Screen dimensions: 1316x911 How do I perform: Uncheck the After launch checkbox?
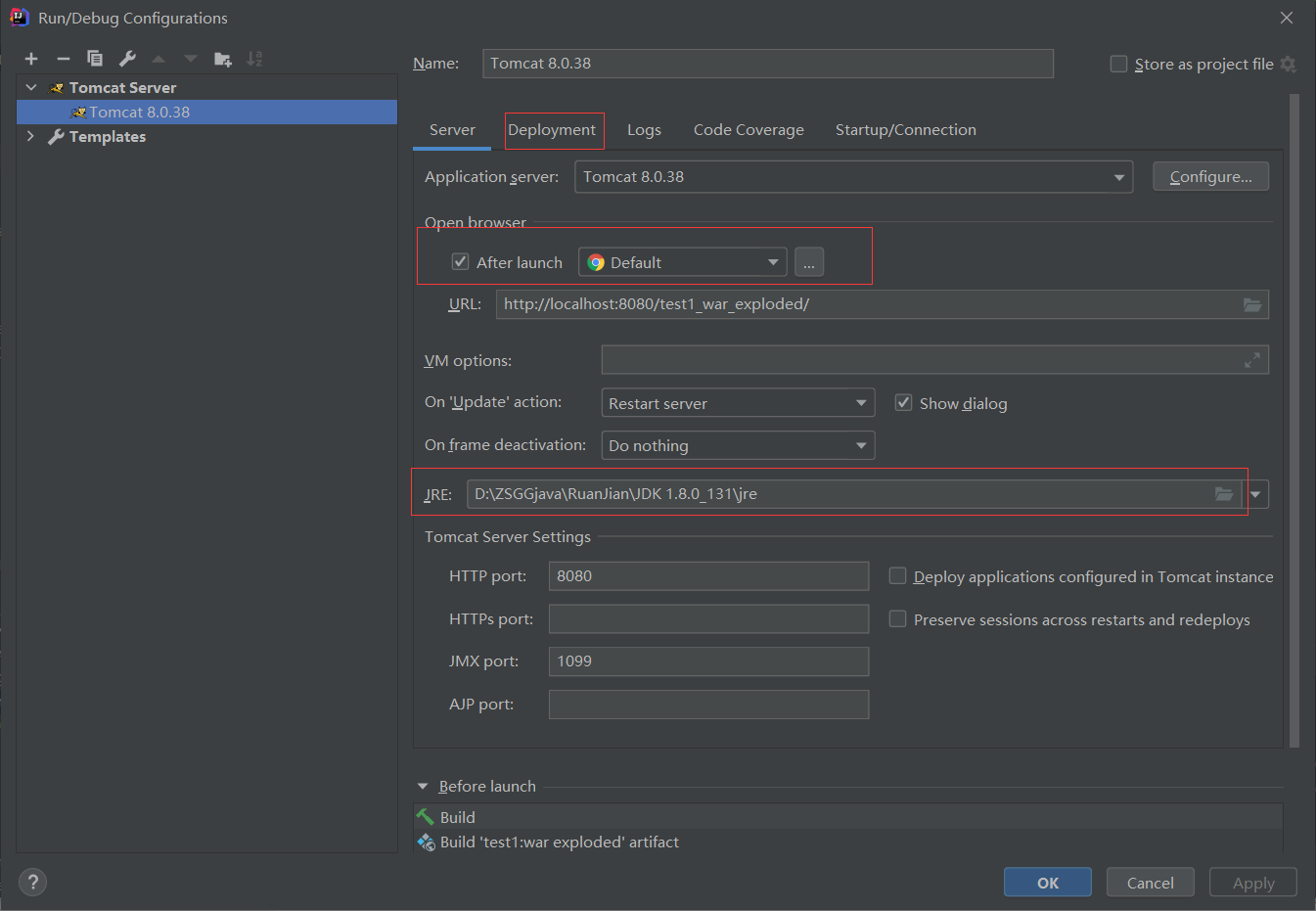461,262
